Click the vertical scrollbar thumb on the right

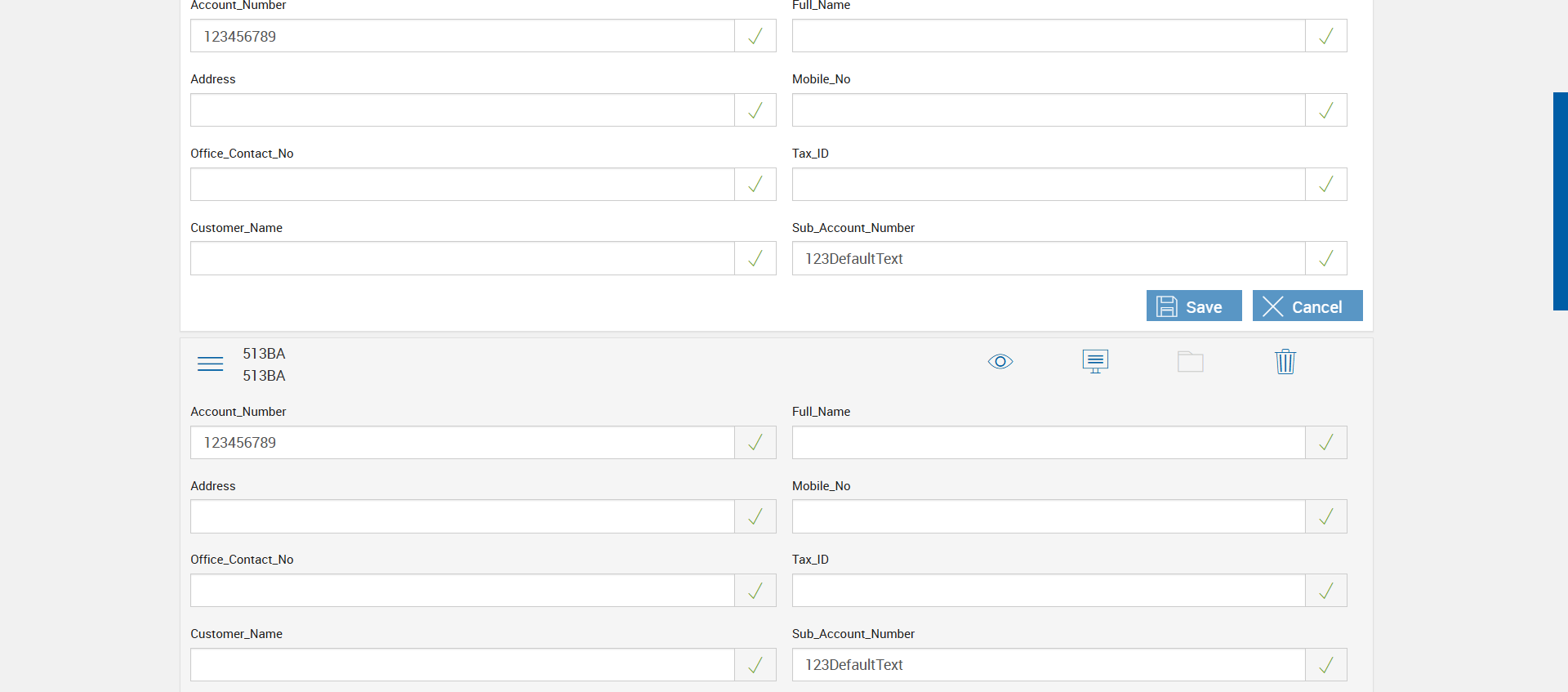pyautogui.click(x=1560, y=201)
